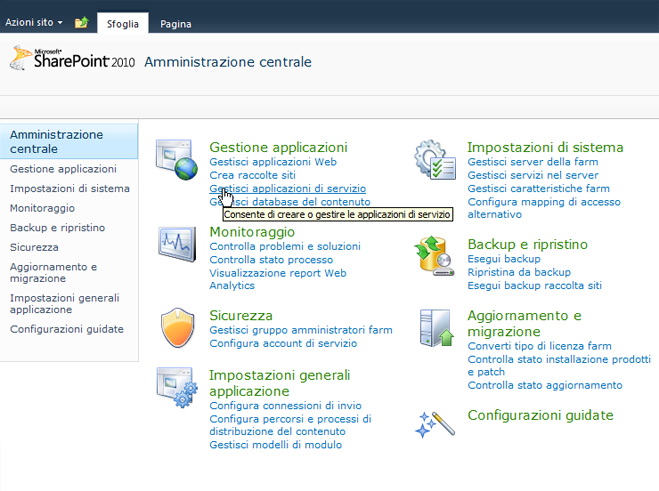Open the Azioni sito dropdown menu
This screenshot has height=491, width=659.
point(34,22)
